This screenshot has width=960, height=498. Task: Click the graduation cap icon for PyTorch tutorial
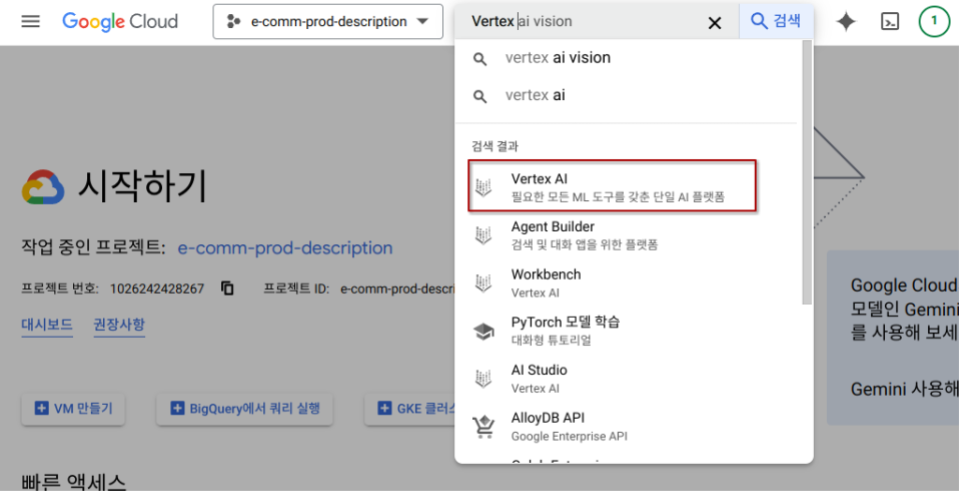pyautogui.click(x=484, y=331)
